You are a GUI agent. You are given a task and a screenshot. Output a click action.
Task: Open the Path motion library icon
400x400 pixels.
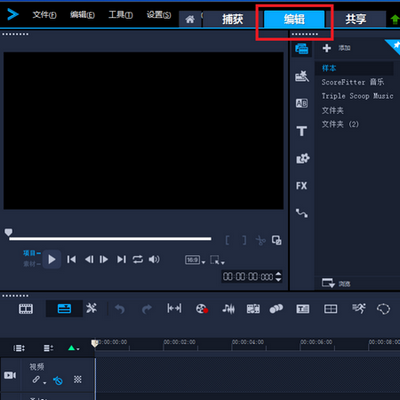(x=302, y=213)
